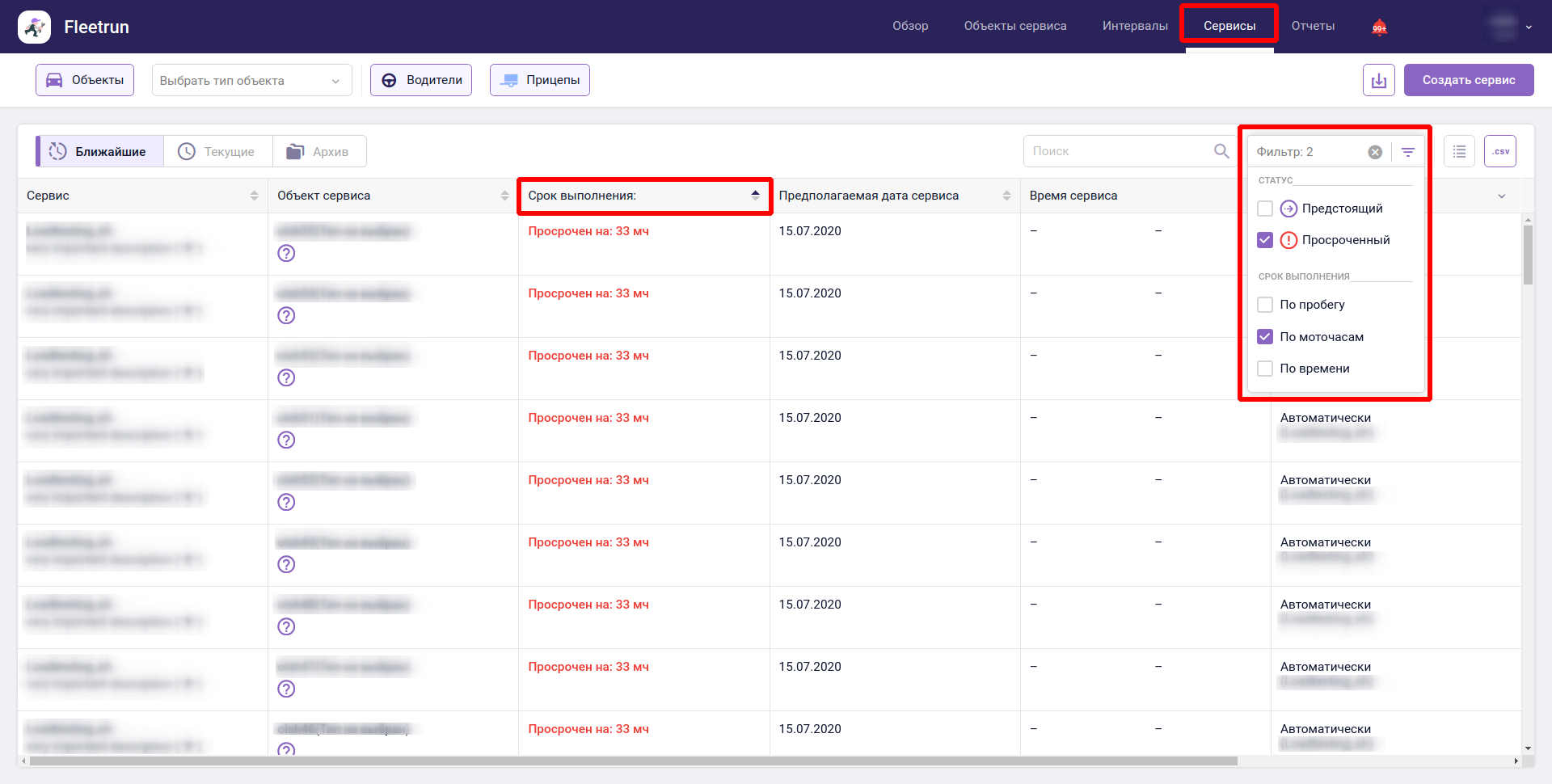
Task: Click the question mark icon in first row
Action: [x=286, y=253]
